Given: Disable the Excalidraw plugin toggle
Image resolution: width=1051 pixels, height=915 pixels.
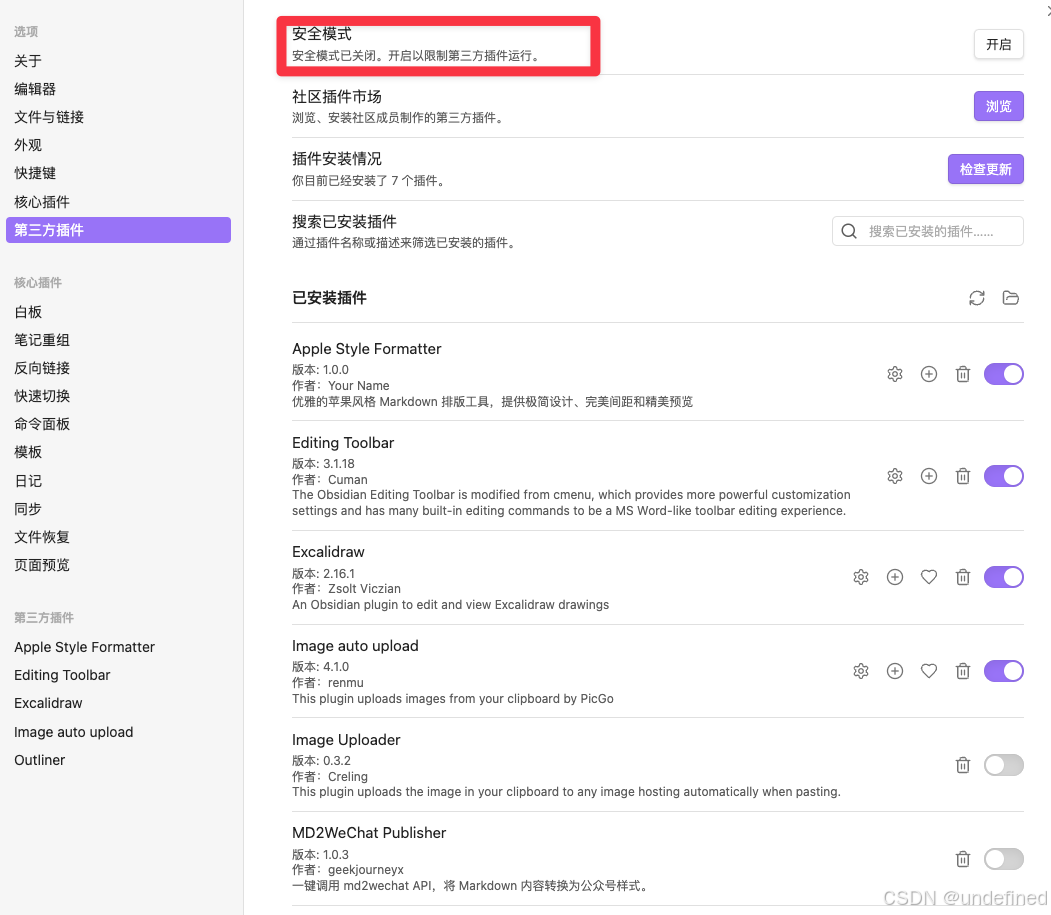Looking at the screenshot, I should 1003,577.
